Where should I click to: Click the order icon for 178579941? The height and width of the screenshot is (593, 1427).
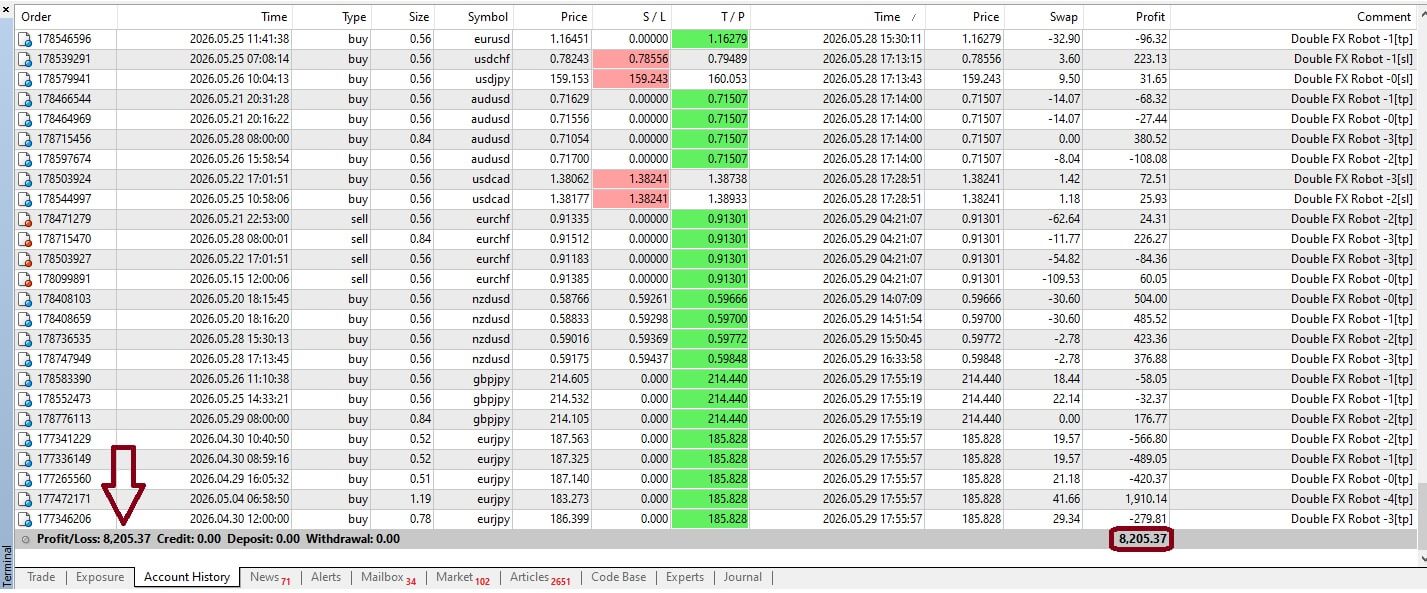coord(26,79)
